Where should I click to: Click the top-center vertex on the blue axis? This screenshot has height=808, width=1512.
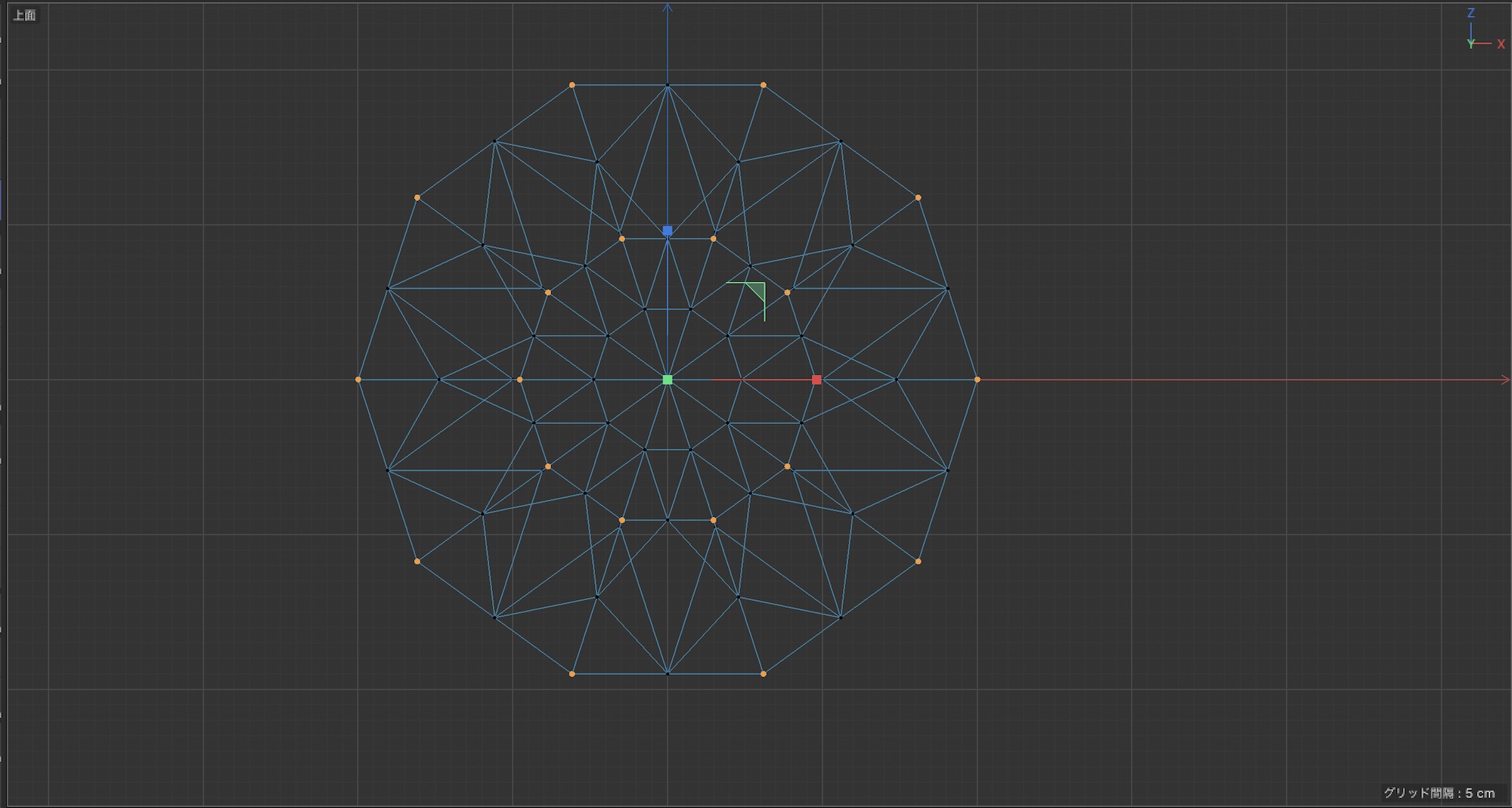coord(668,85)
